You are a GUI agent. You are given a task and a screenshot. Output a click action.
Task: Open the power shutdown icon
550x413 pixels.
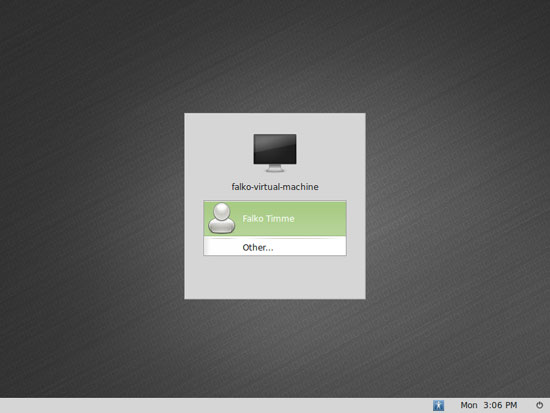pyautogui.click(x=539, y=405)
